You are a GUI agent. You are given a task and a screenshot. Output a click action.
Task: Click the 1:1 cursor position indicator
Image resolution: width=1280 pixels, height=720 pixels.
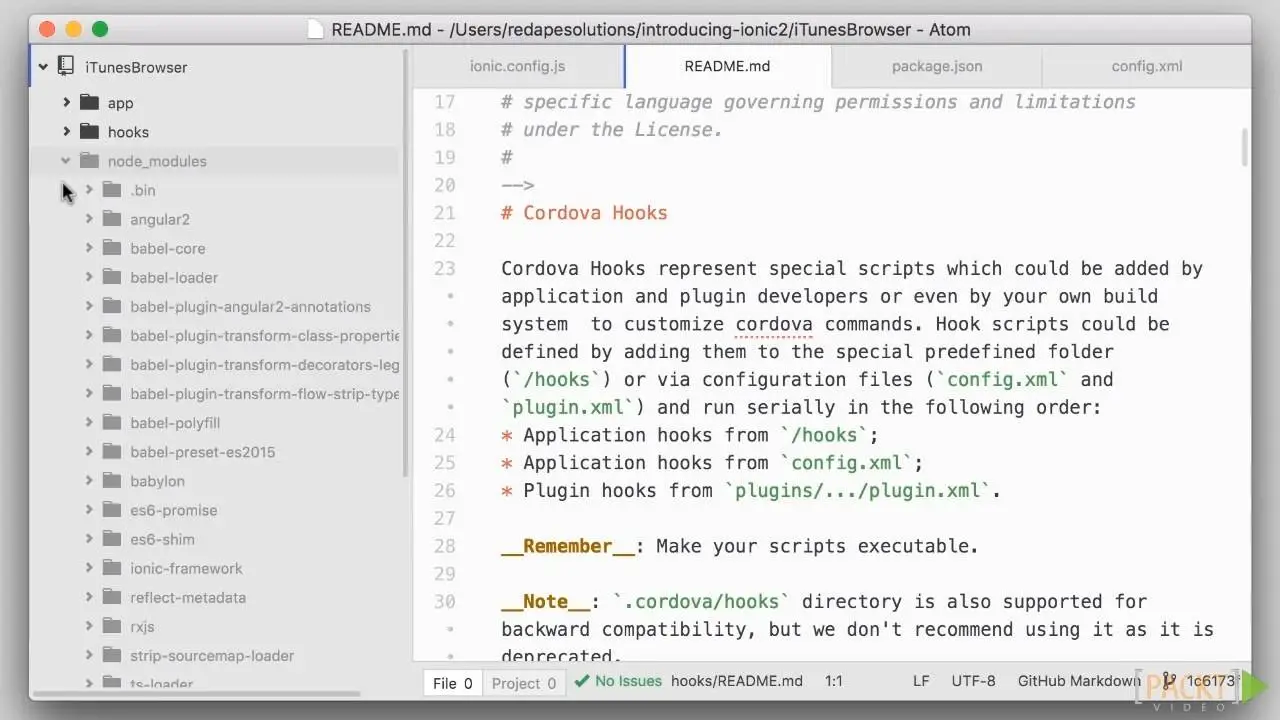[x=834, y=681]
